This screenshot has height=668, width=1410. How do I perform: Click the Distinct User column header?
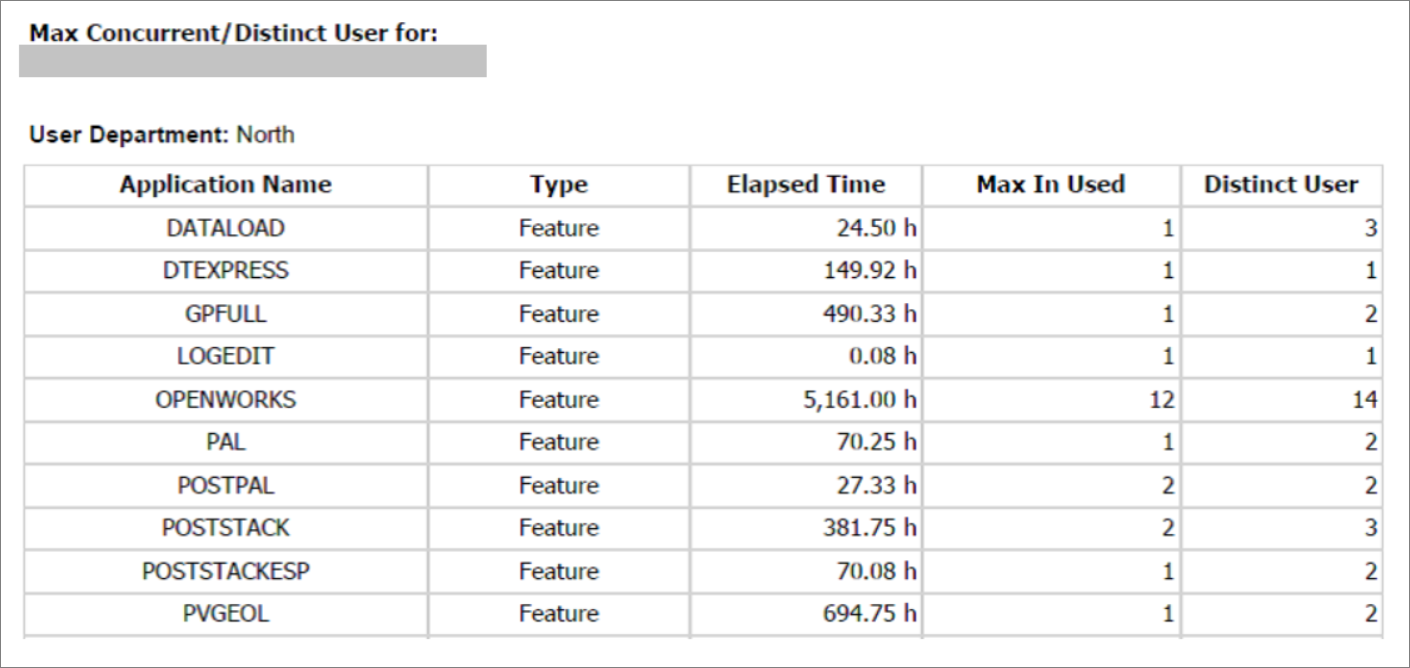[1280, 185]
